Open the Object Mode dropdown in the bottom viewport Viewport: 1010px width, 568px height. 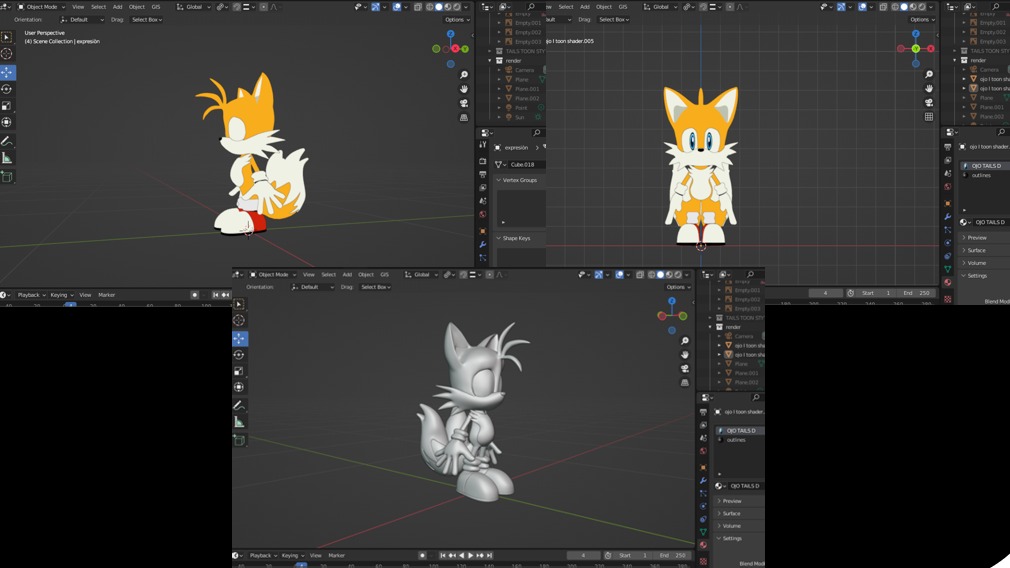point(272,275)
